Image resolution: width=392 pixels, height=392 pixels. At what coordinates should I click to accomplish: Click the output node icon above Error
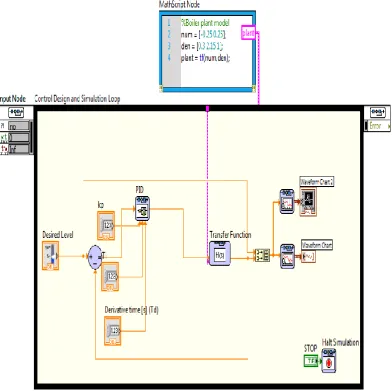click(x=378, y=112)
